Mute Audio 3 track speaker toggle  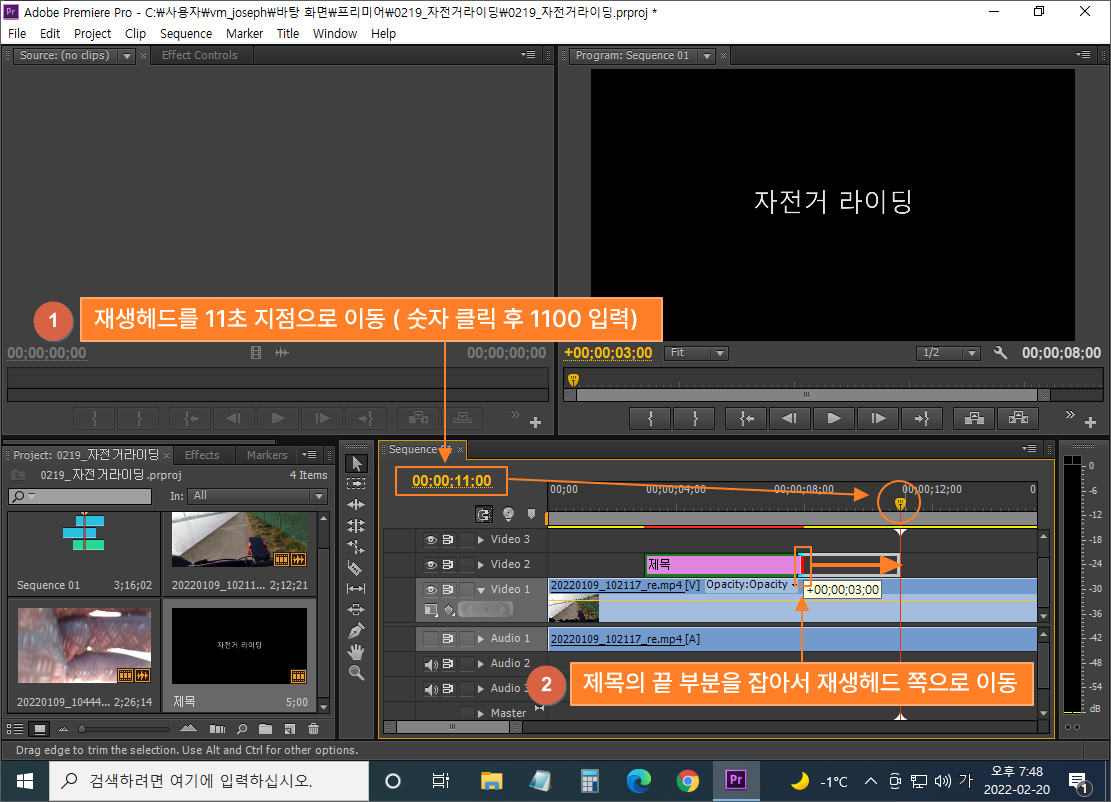(x=430, y=689)
